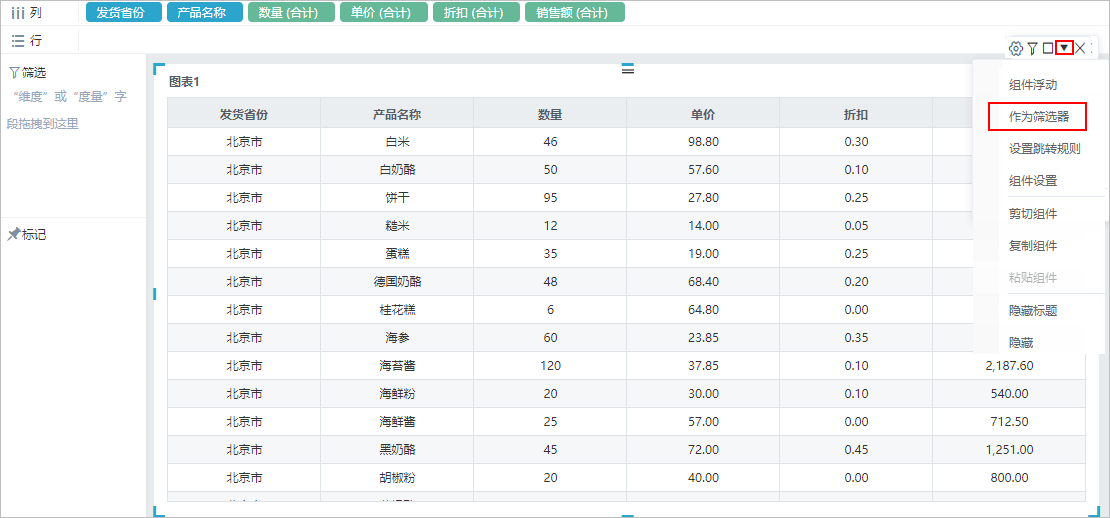Open the component settings gear icon
The image size is (1110, 518).
tap(1016, 48)
